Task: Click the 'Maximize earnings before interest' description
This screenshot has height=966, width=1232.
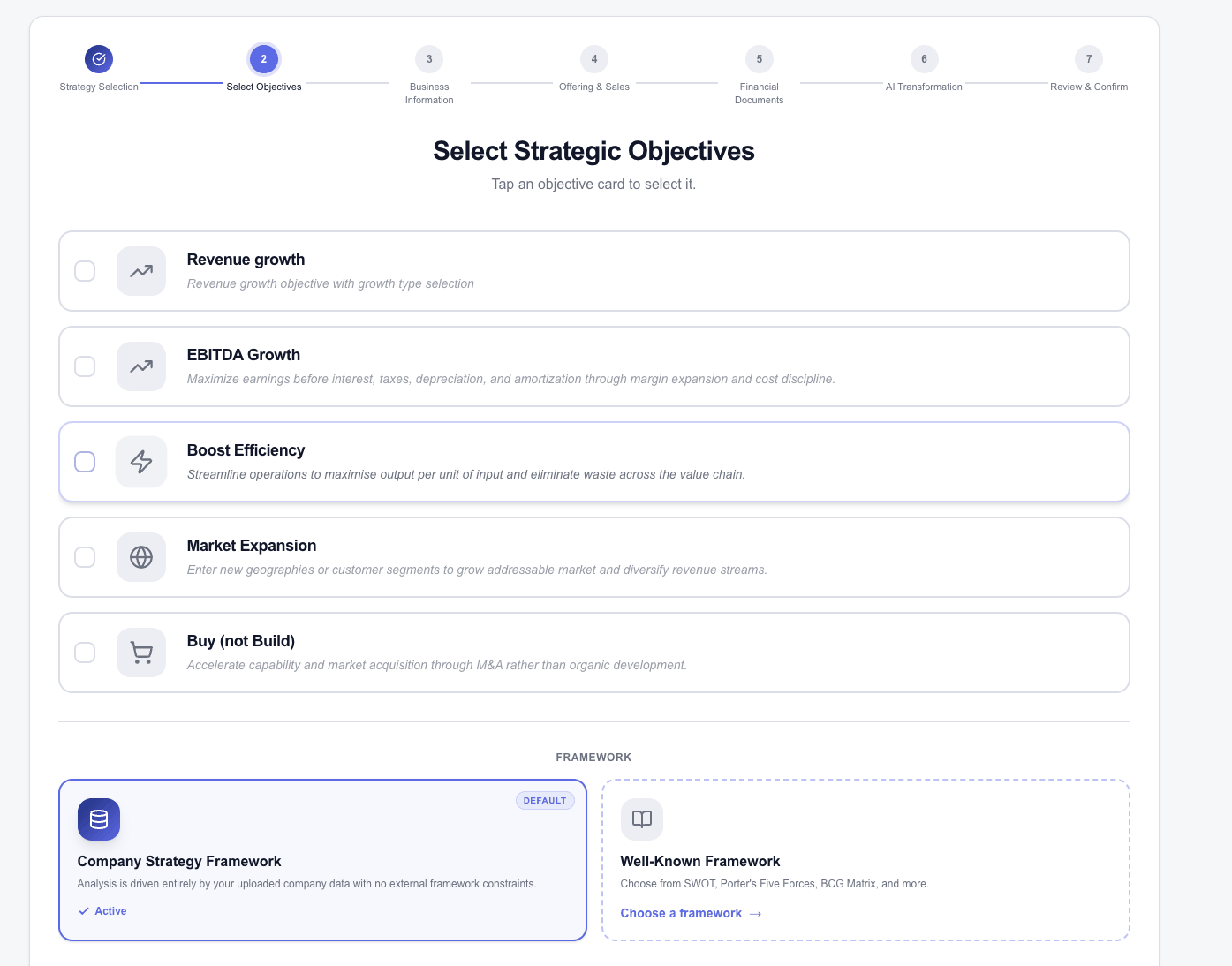Action: coord(510,379)
